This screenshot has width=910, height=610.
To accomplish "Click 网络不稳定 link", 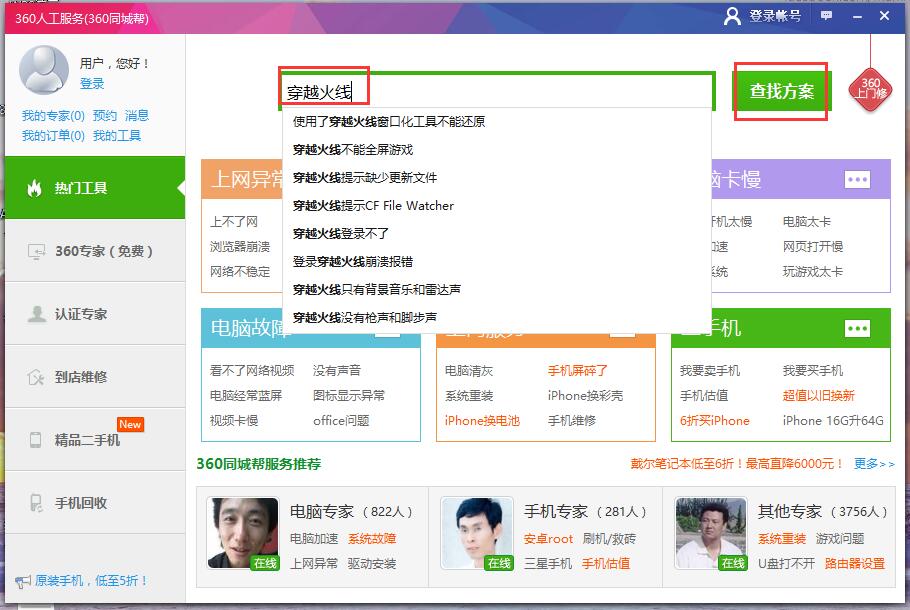I will [x=240, y=272].
